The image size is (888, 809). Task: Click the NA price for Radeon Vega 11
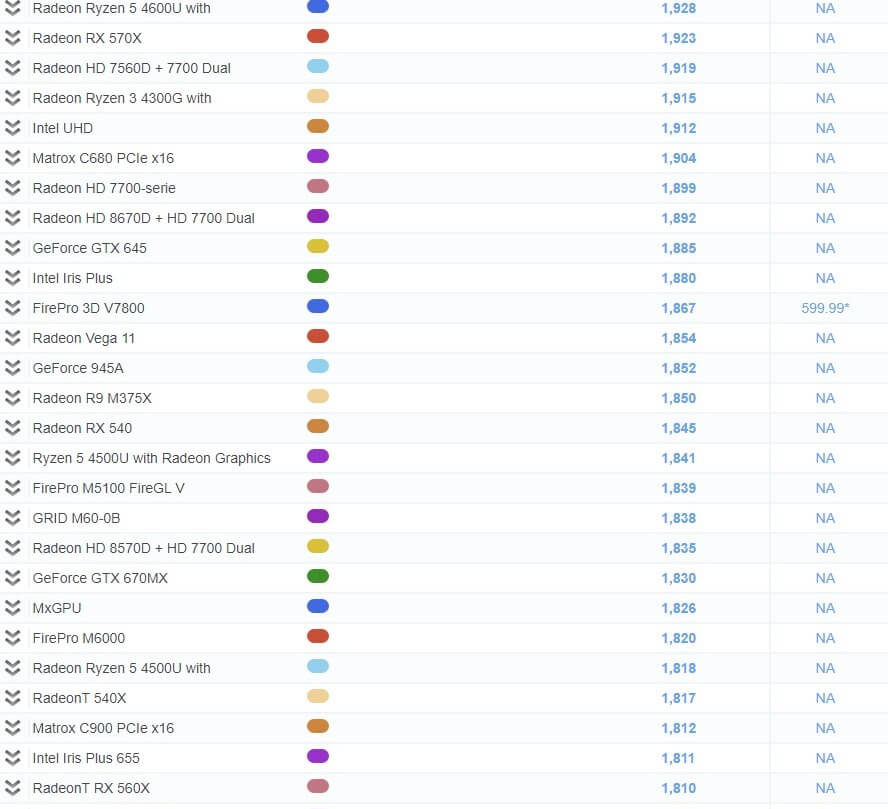pyautogui.click(x=825, y=338)
